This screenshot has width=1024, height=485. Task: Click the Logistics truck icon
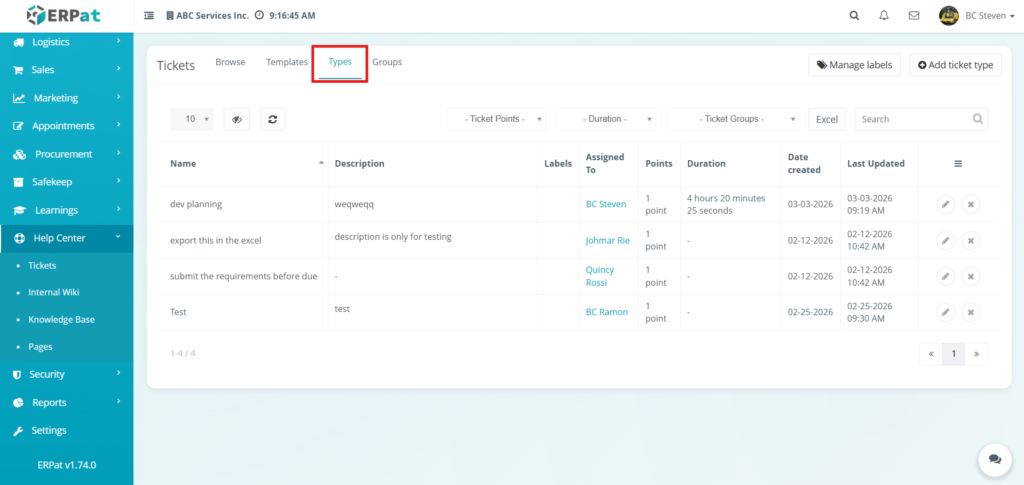pos(19,42)
